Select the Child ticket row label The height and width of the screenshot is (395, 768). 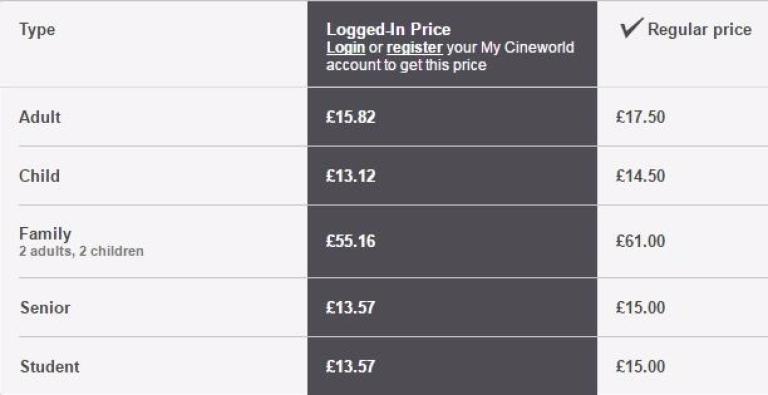[39, 176]
